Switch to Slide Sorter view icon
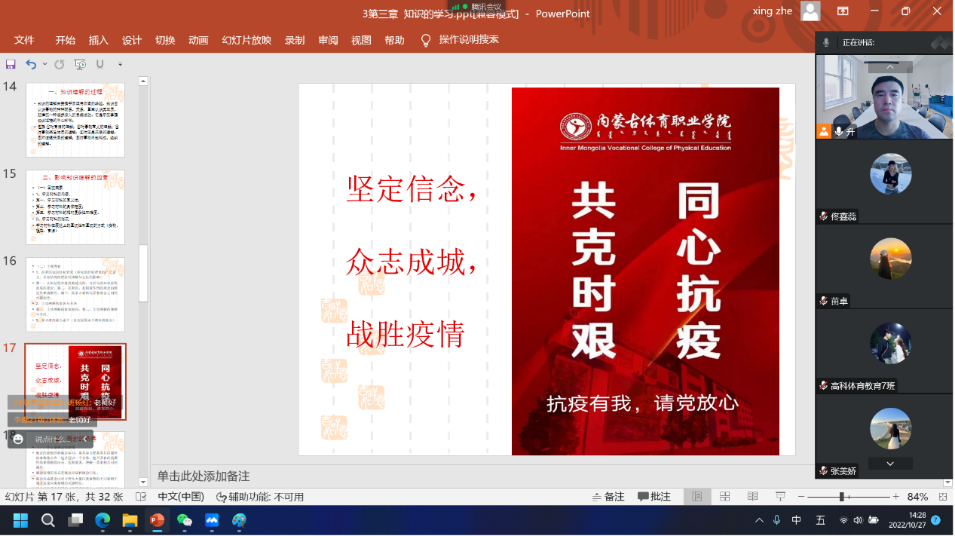 point(725,497)
